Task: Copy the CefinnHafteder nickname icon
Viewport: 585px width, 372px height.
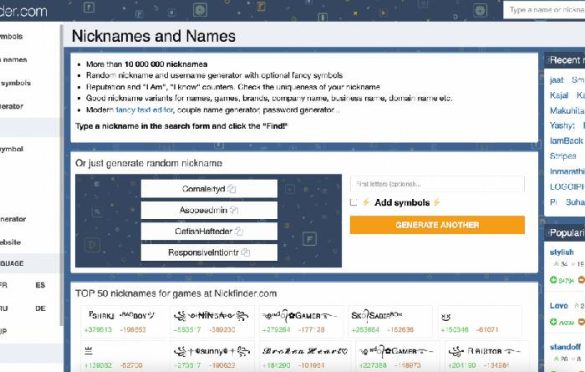Action: (239, 231)
